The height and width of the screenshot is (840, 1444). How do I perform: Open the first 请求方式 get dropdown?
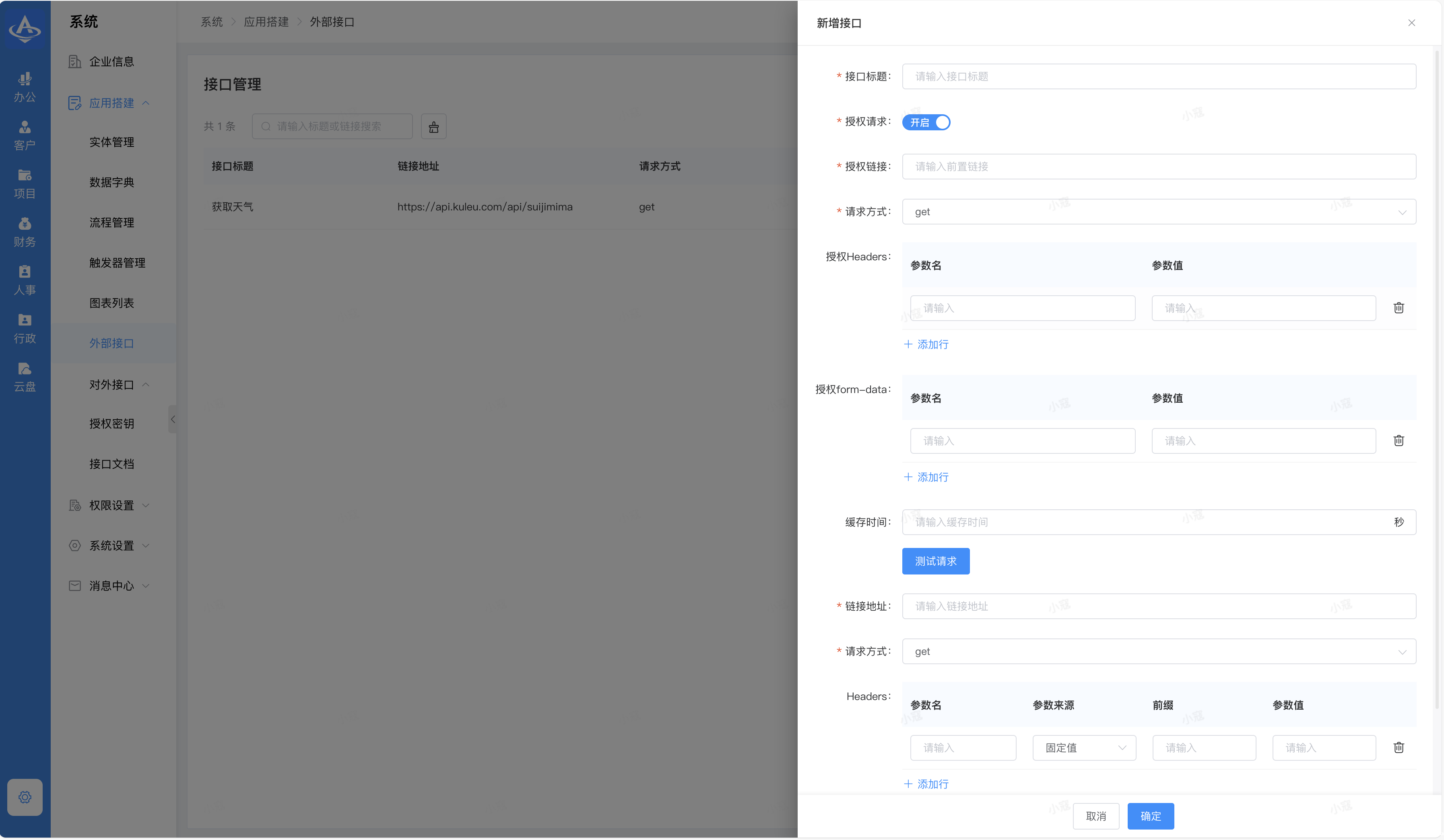click(x=1159, y=212)
